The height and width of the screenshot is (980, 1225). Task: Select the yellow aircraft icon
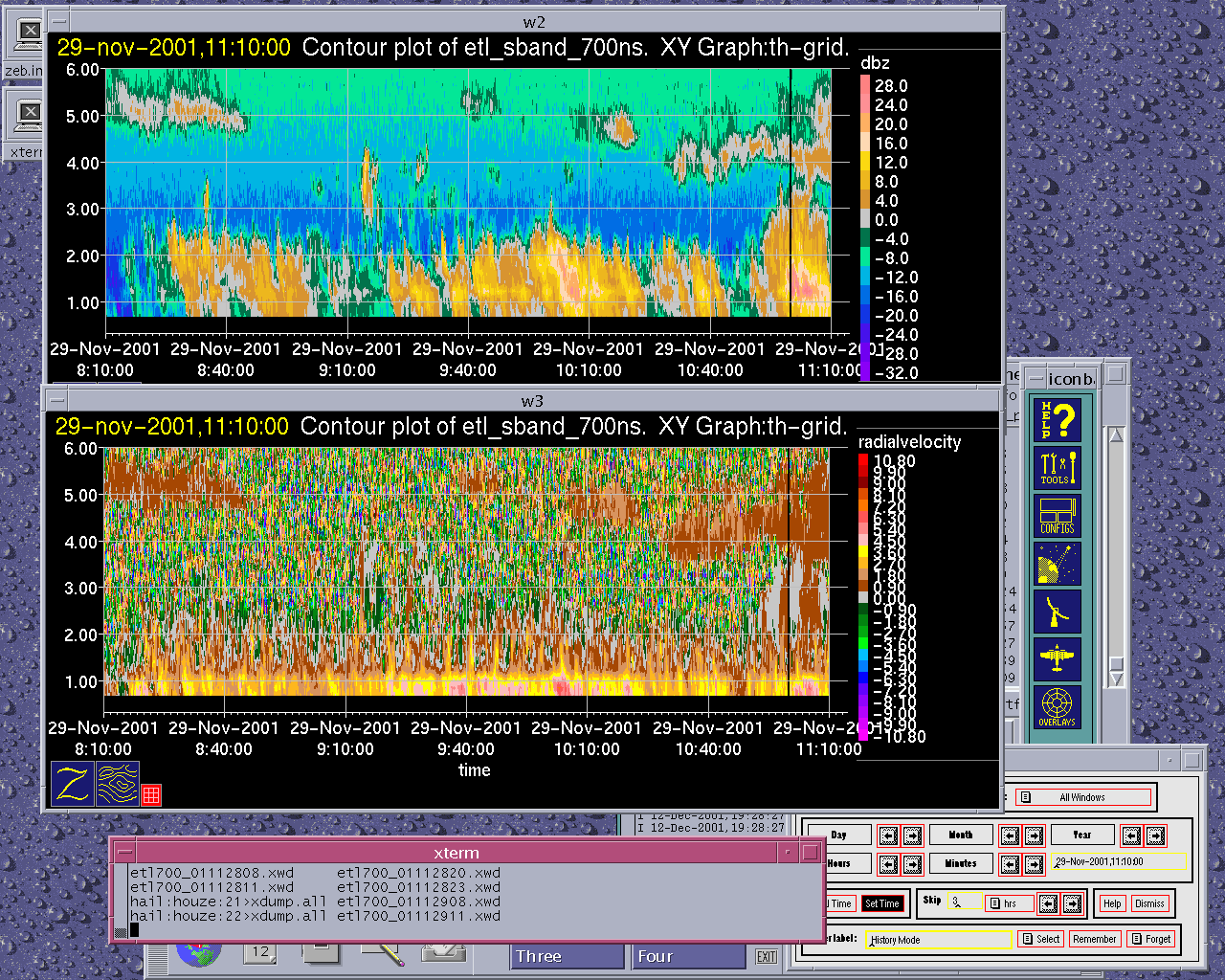[x=1058, y=658]
